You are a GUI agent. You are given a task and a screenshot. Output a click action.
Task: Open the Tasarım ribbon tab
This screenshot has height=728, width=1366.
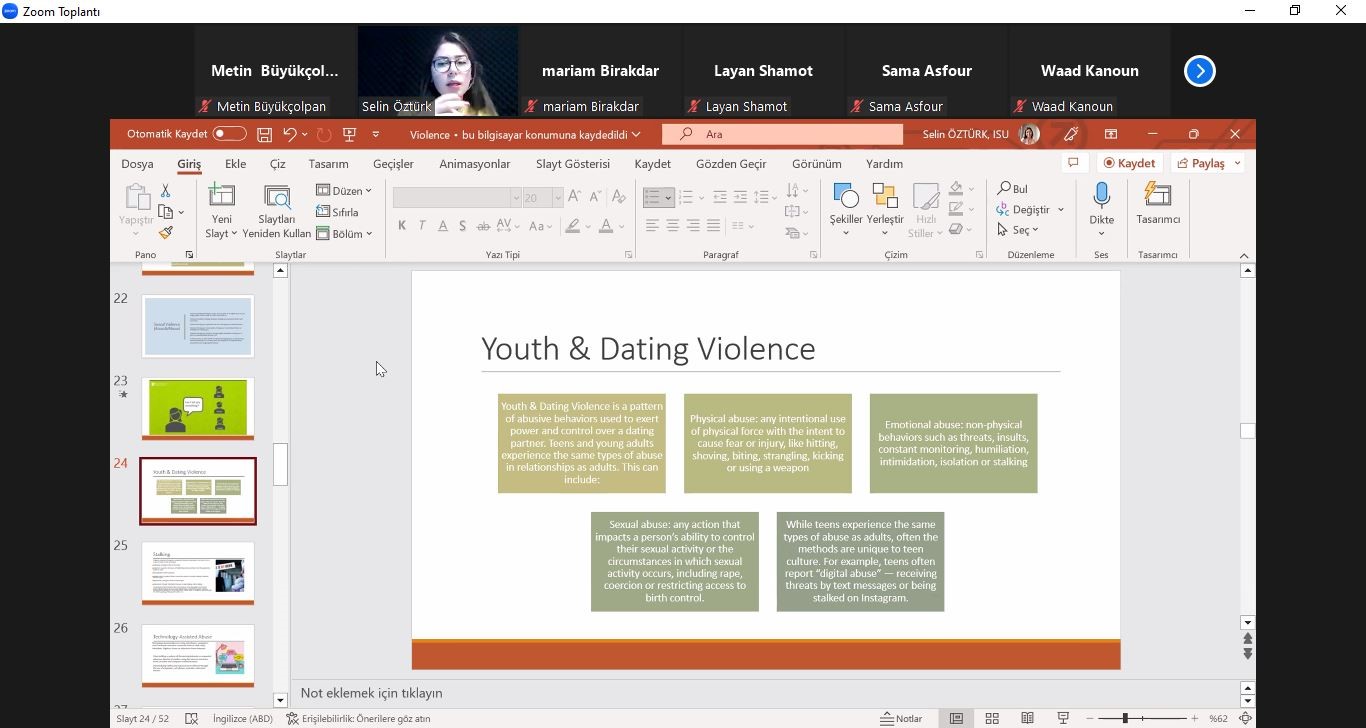[328, 164]
